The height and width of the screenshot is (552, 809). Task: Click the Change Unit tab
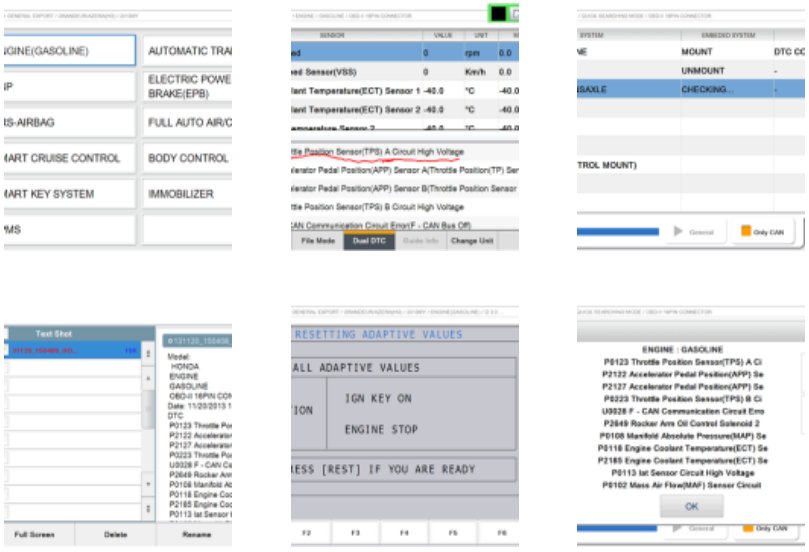pyautogui.click(x=472, y=241)
